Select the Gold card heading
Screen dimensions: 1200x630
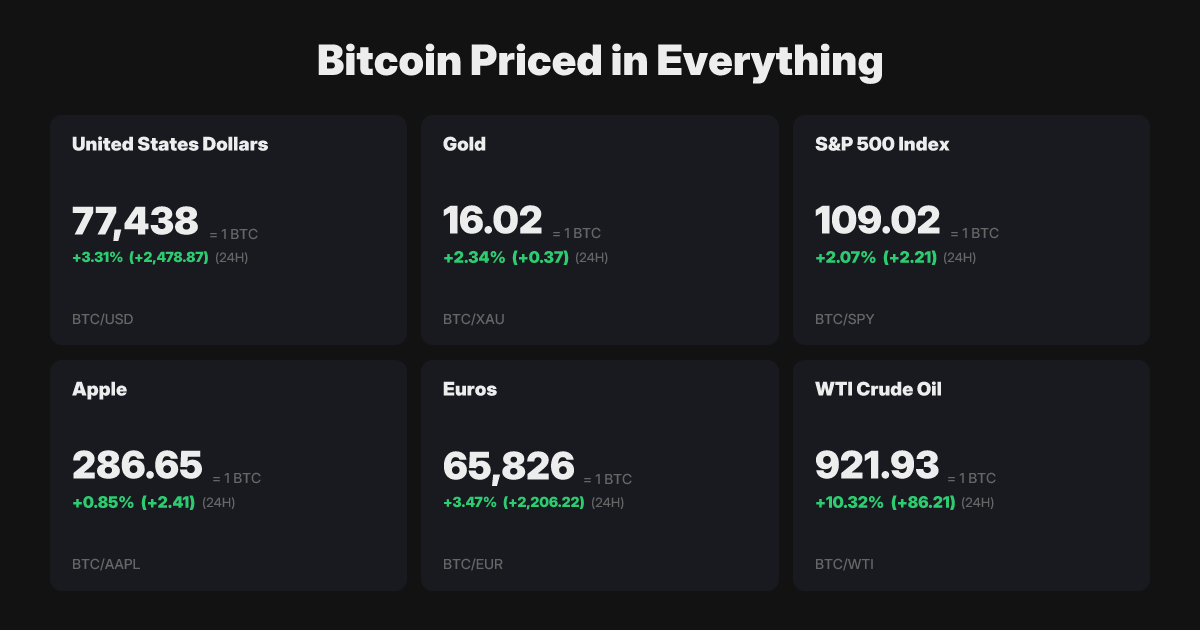coord(464,144)
